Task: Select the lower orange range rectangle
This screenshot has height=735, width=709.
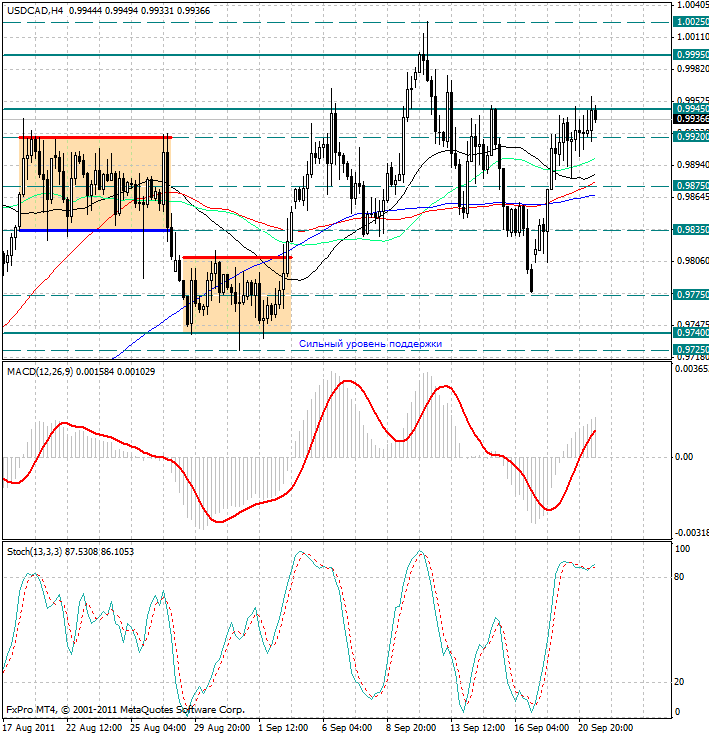Action: click(x=237, y=295)
